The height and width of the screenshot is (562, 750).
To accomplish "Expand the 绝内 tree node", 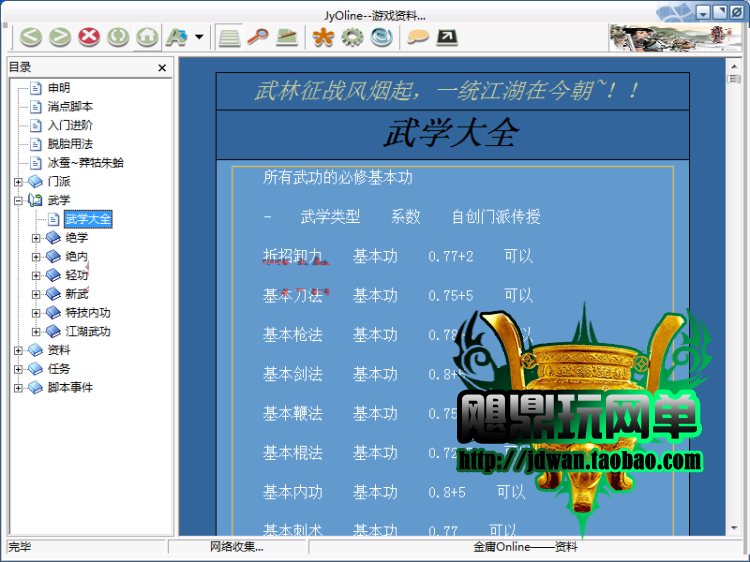I will (x=36, y=257).
